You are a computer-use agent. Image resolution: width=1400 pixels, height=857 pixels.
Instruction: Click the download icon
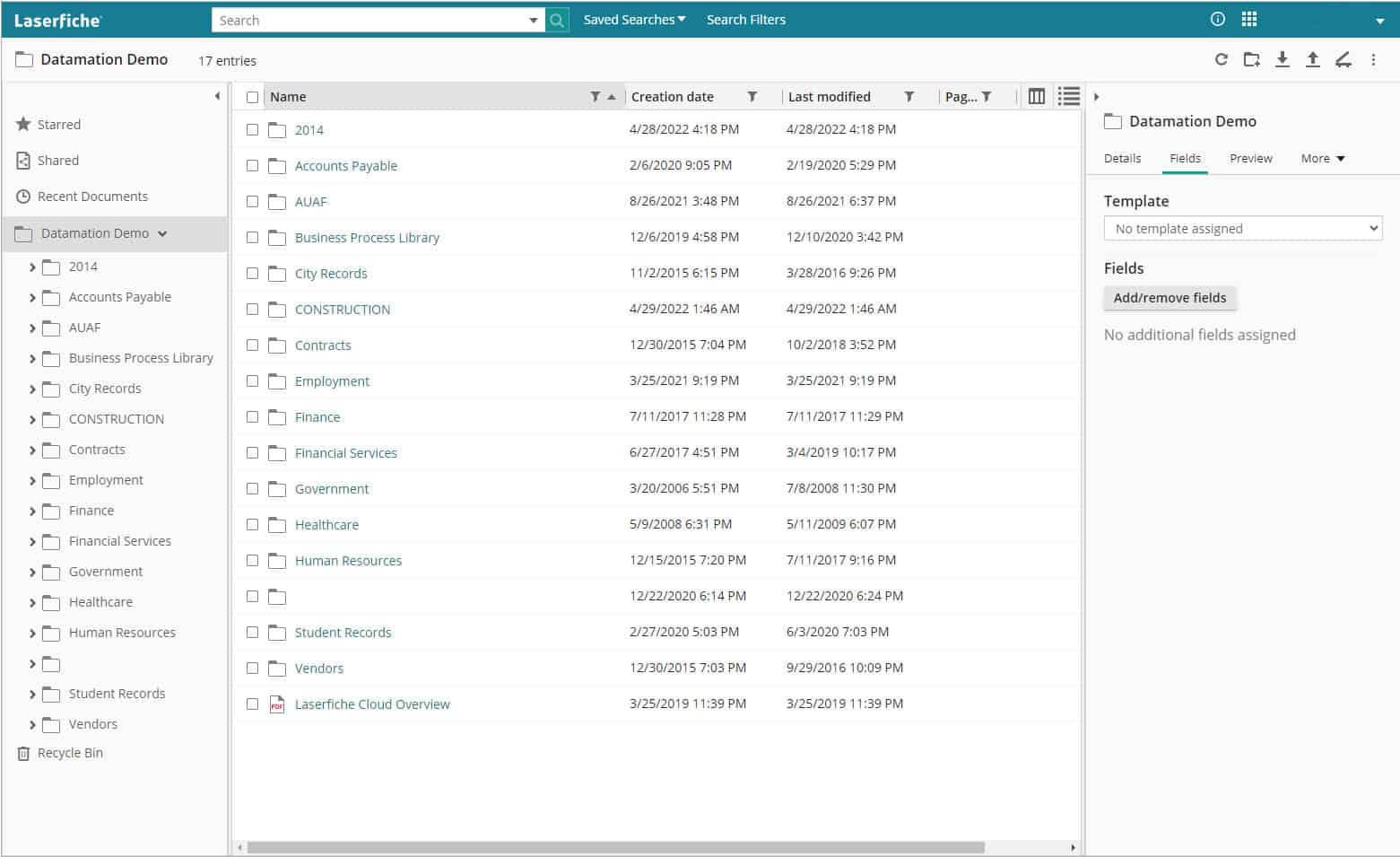coord(1283,60)
